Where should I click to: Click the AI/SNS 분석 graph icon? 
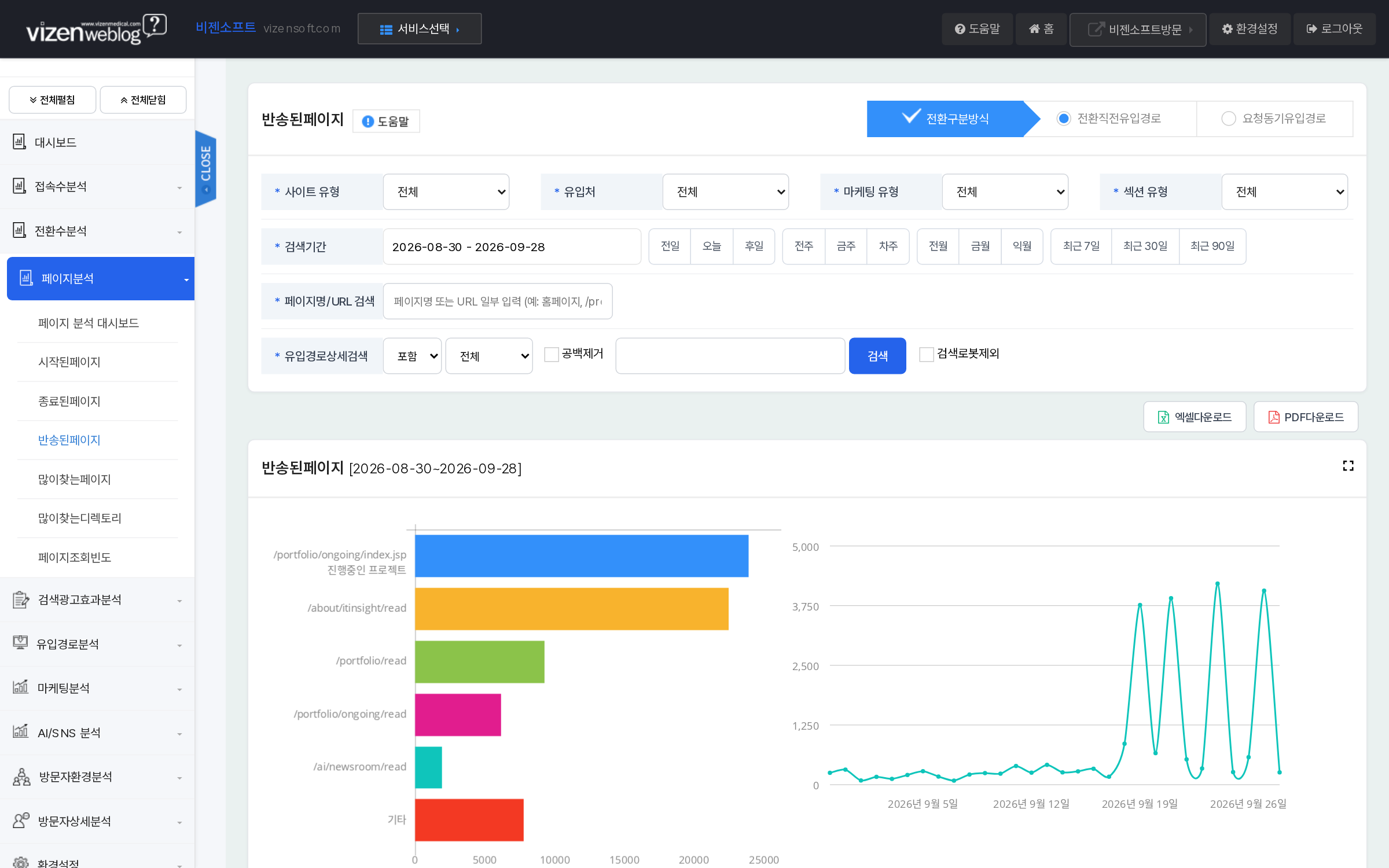pyautogui.click(x=20, y=731)
